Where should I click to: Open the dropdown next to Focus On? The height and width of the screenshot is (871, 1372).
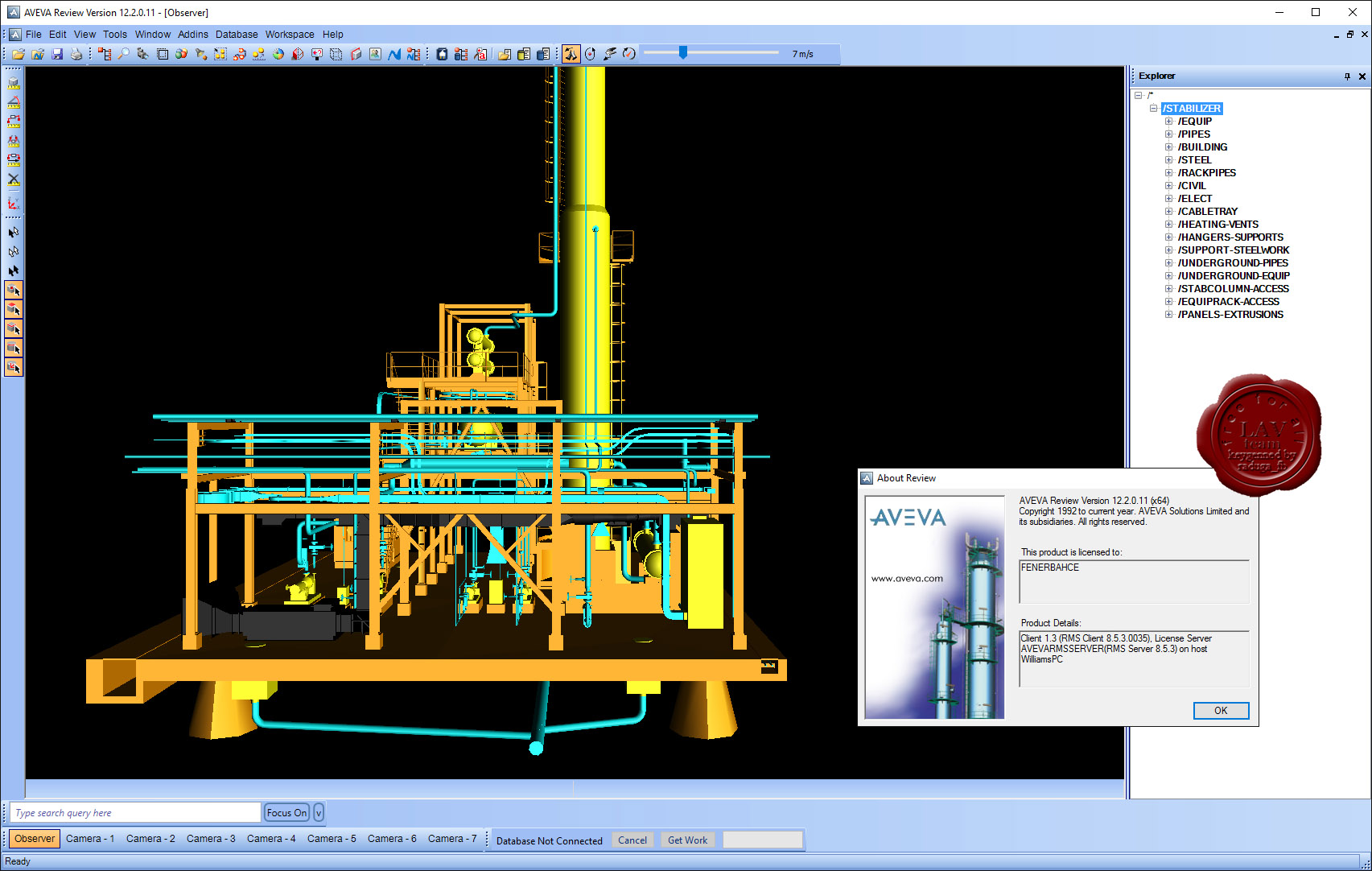[x=319, y=813]
